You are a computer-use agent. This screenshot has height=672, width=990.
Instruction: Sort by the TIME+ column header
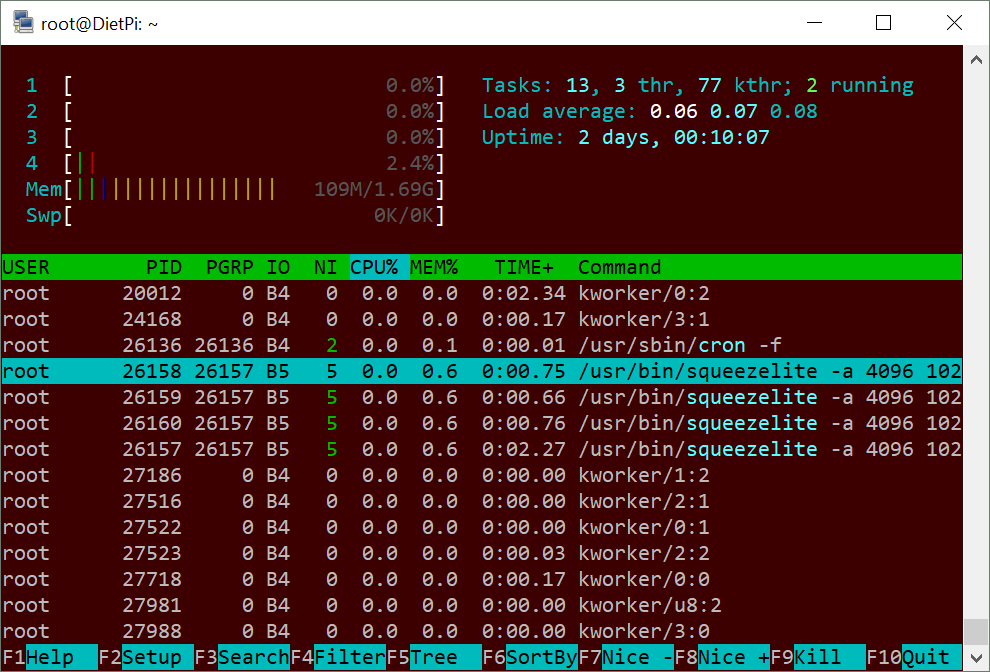coord(523,267)
